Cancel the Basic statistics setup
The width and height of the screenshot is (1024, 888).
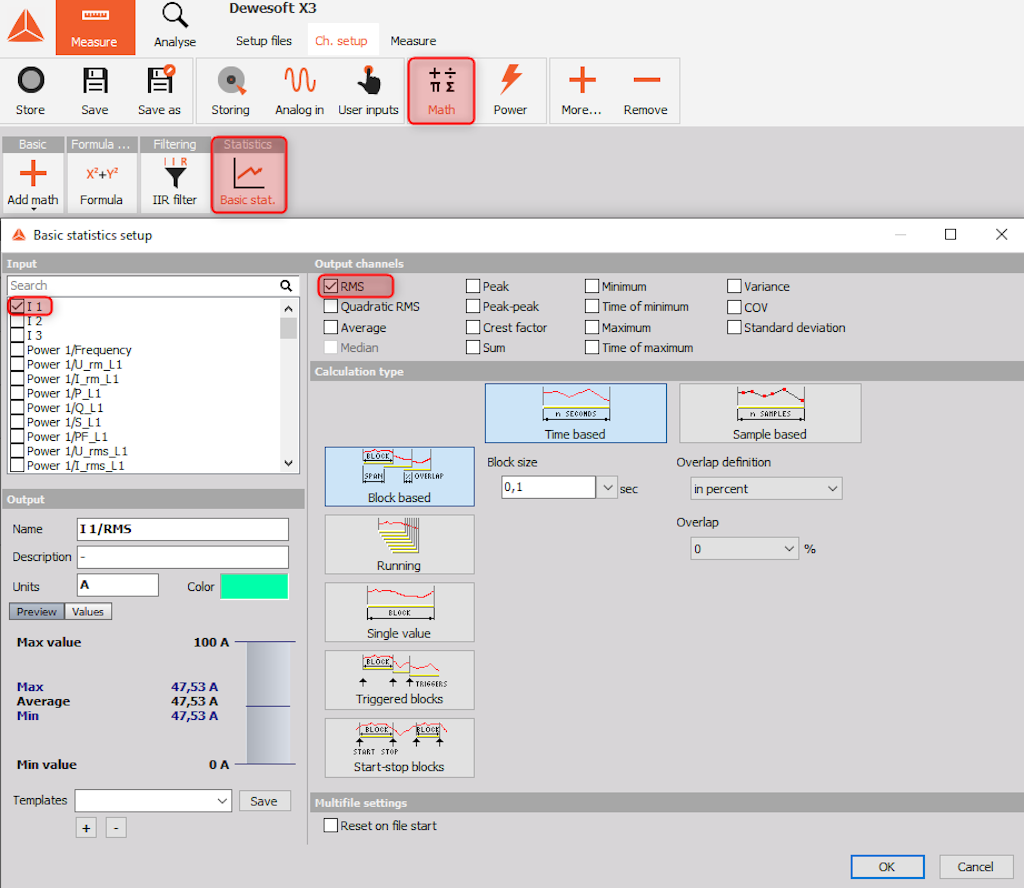point(976,866)
